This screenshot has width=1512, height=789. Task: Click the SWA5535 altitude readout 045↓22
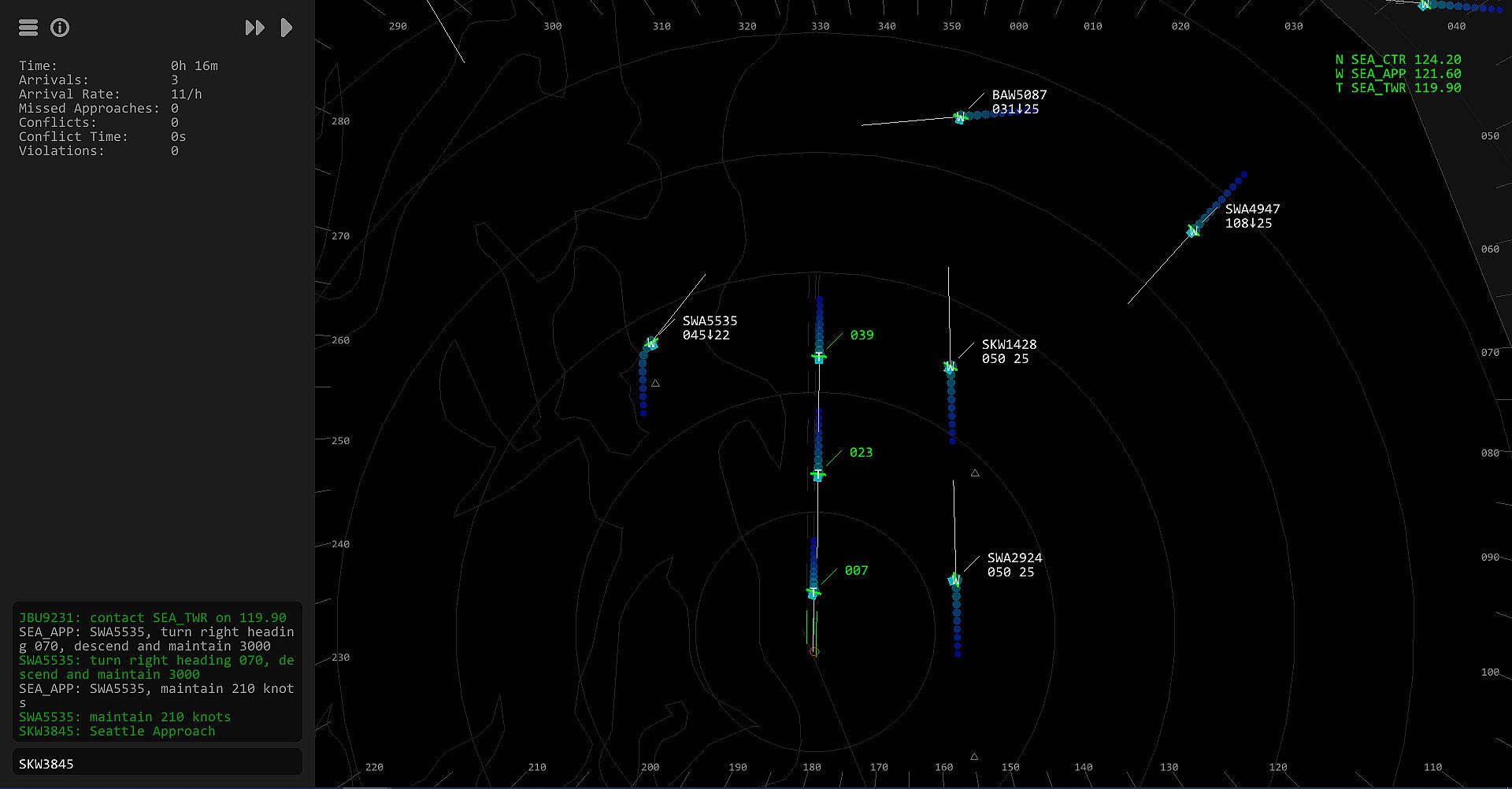(x=706, y=335)
